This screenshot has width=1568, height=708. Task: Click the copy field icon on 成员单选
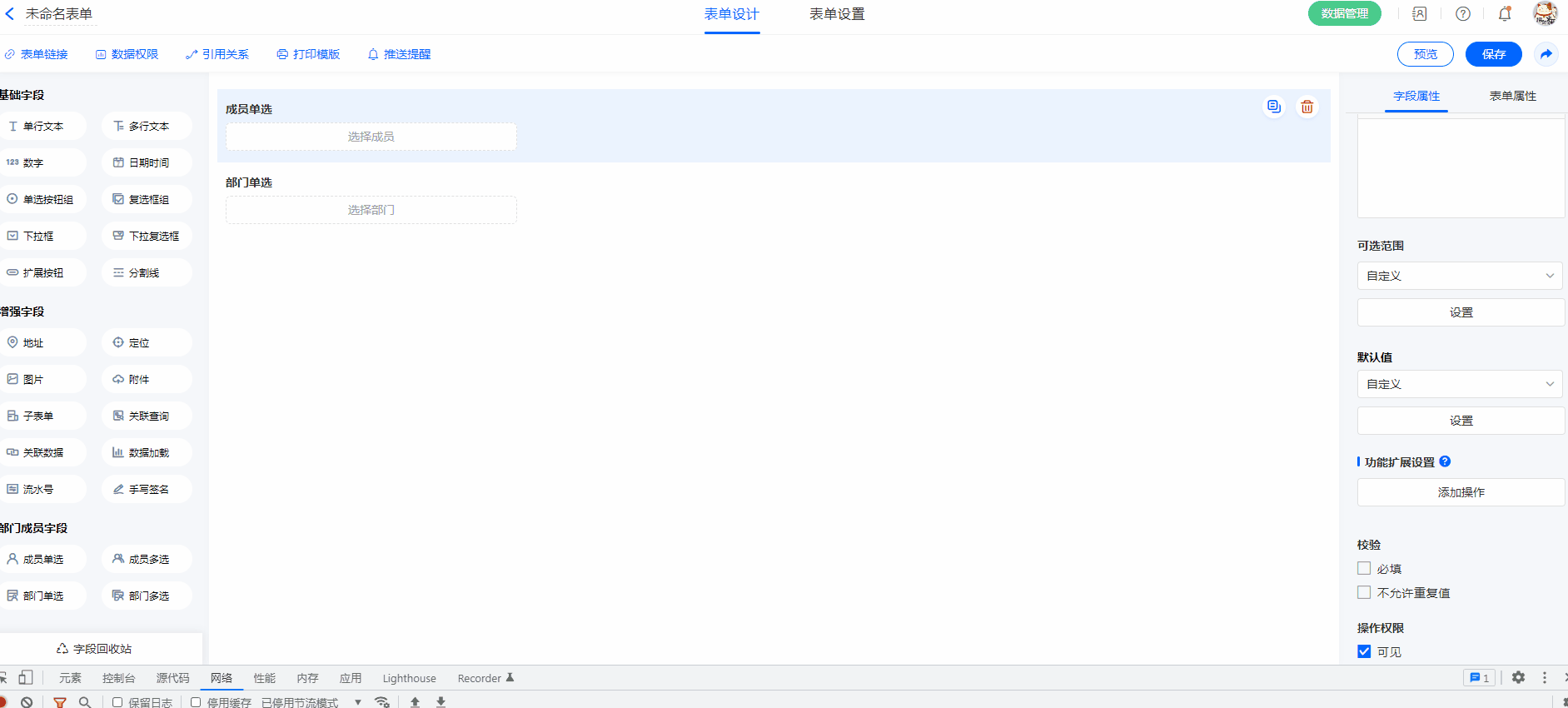pyautogui.click(x=1273, y=107)
